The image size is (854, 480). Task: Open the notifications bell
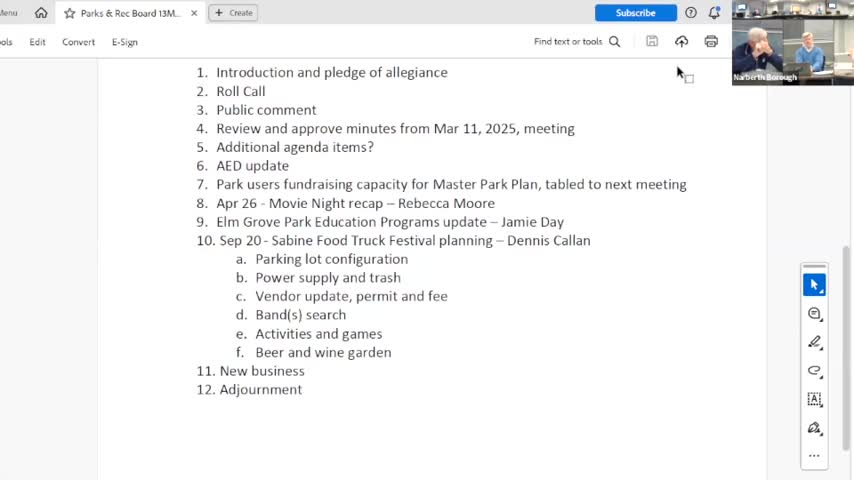pyautogui.click(x=714, y=13)
